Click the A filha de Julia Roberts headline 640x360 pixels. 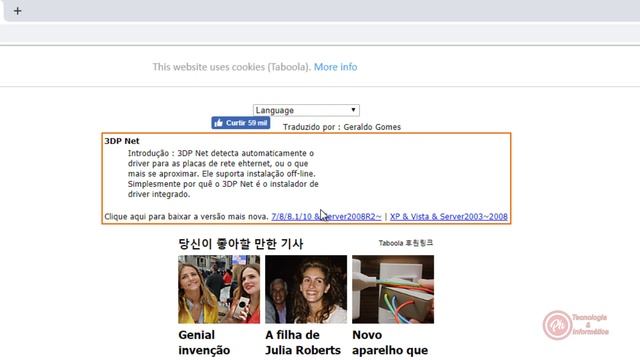click(303, 343)
